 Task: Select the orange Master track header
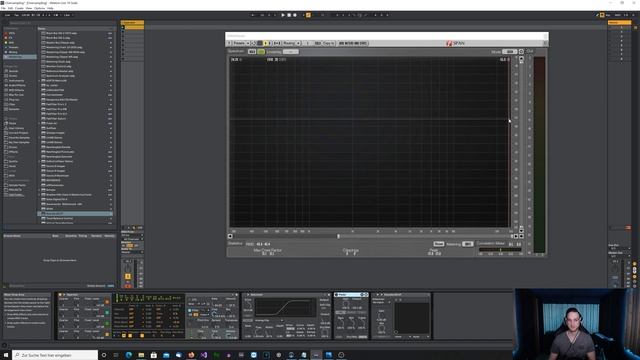point(620,23)
